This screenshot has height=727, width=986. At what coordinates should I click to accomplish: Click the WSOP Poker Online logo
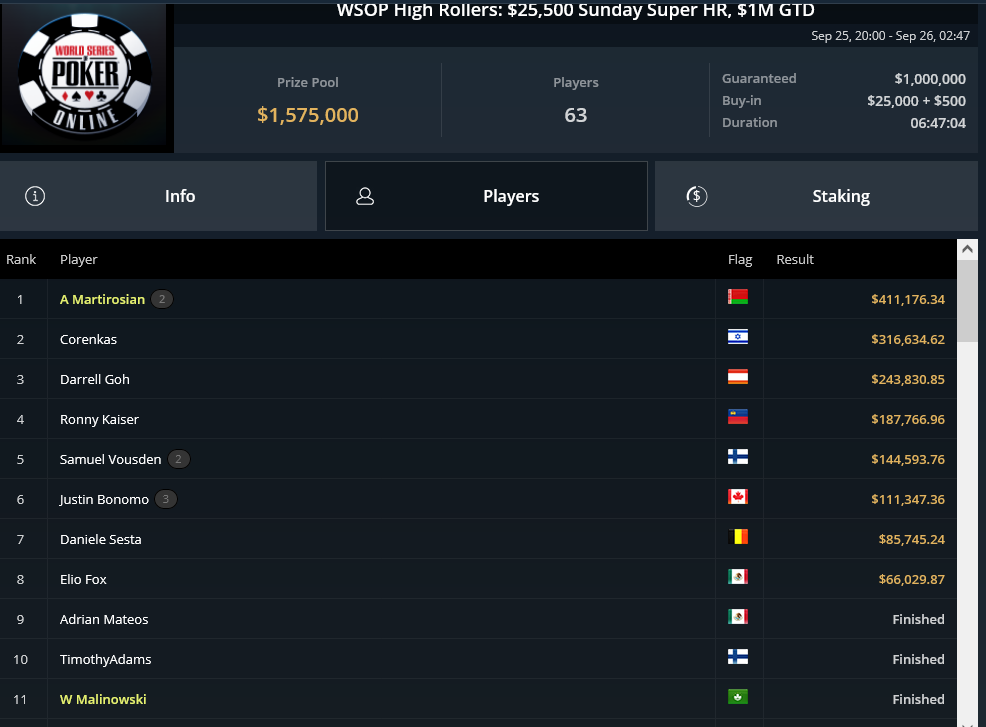pos(86,74)
